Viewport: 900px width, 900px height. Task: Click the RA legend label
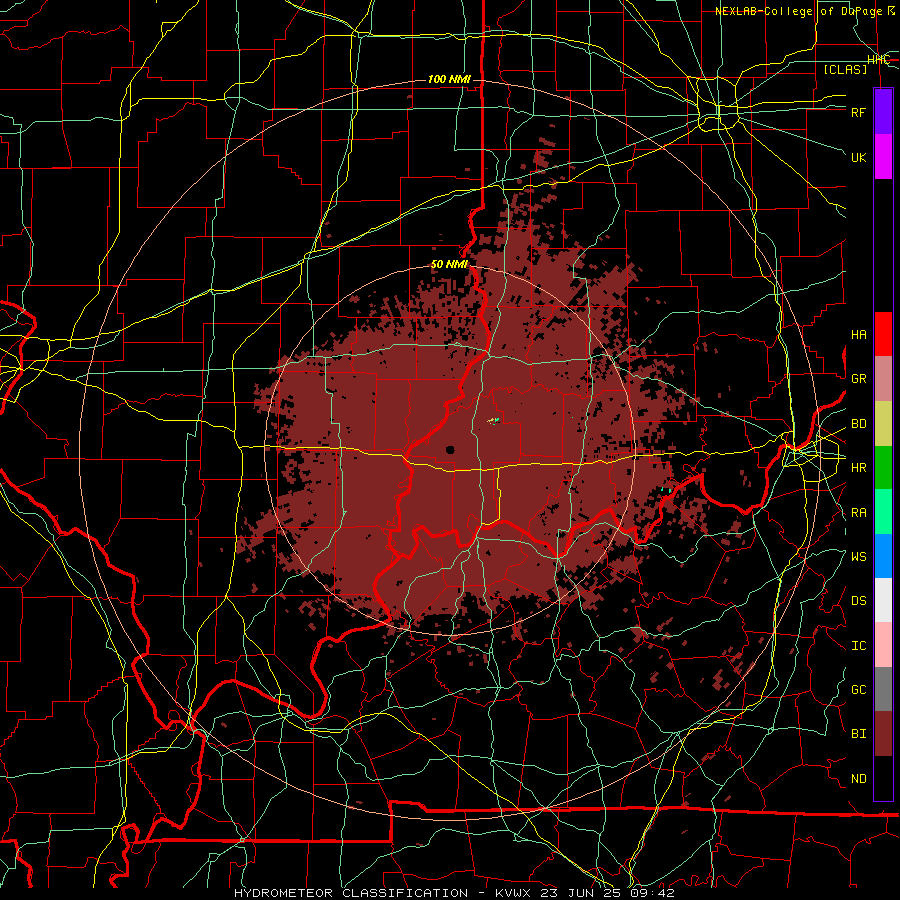coord(858,512)
